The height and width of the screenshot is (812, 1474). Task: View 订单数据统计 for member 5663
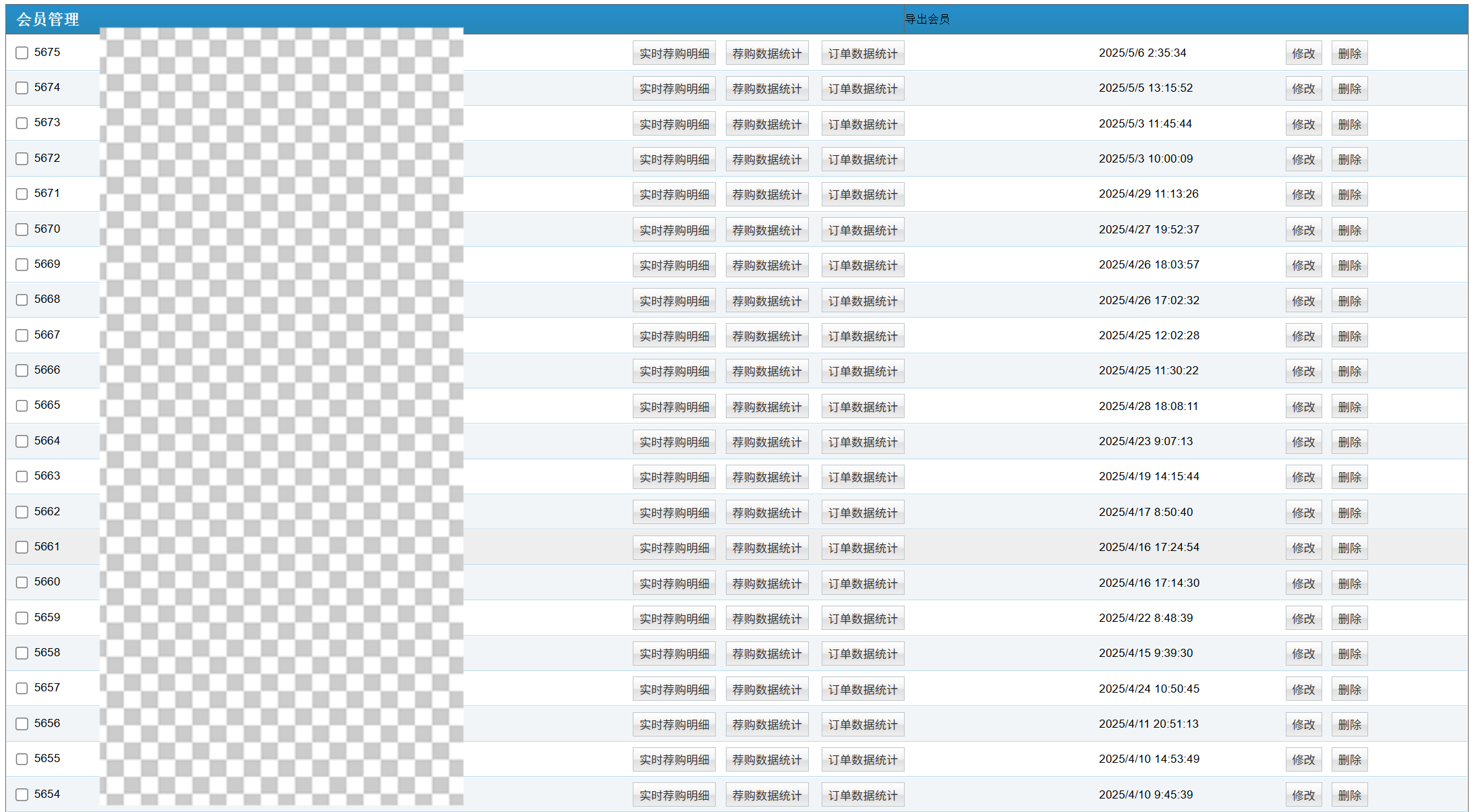[863, 477]
